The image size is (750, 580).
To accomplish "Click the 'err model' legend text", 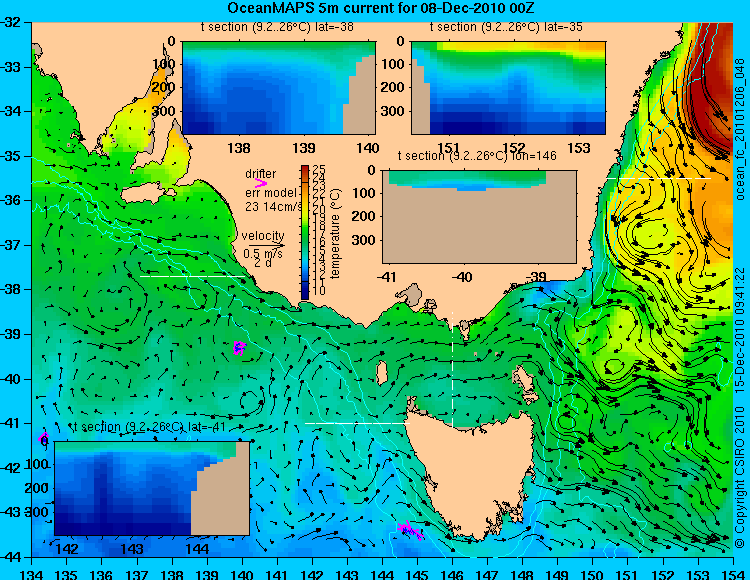I will pyautogui.click(x=271, y=193).
